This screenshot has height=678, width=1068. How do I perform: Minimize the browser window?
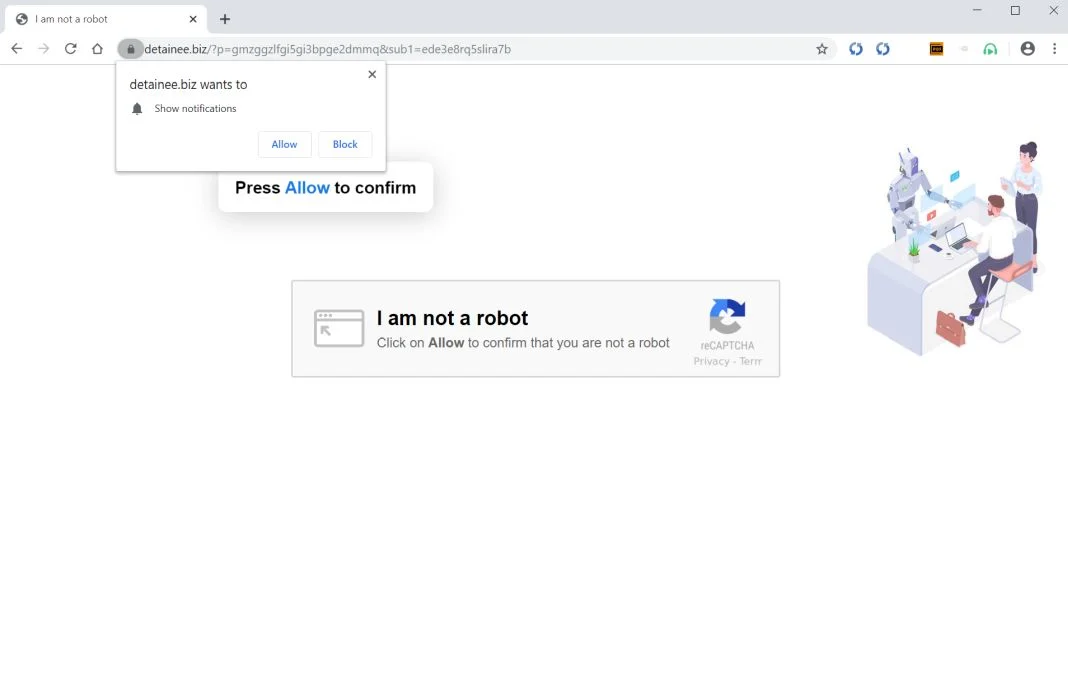(x=977, y=10)
